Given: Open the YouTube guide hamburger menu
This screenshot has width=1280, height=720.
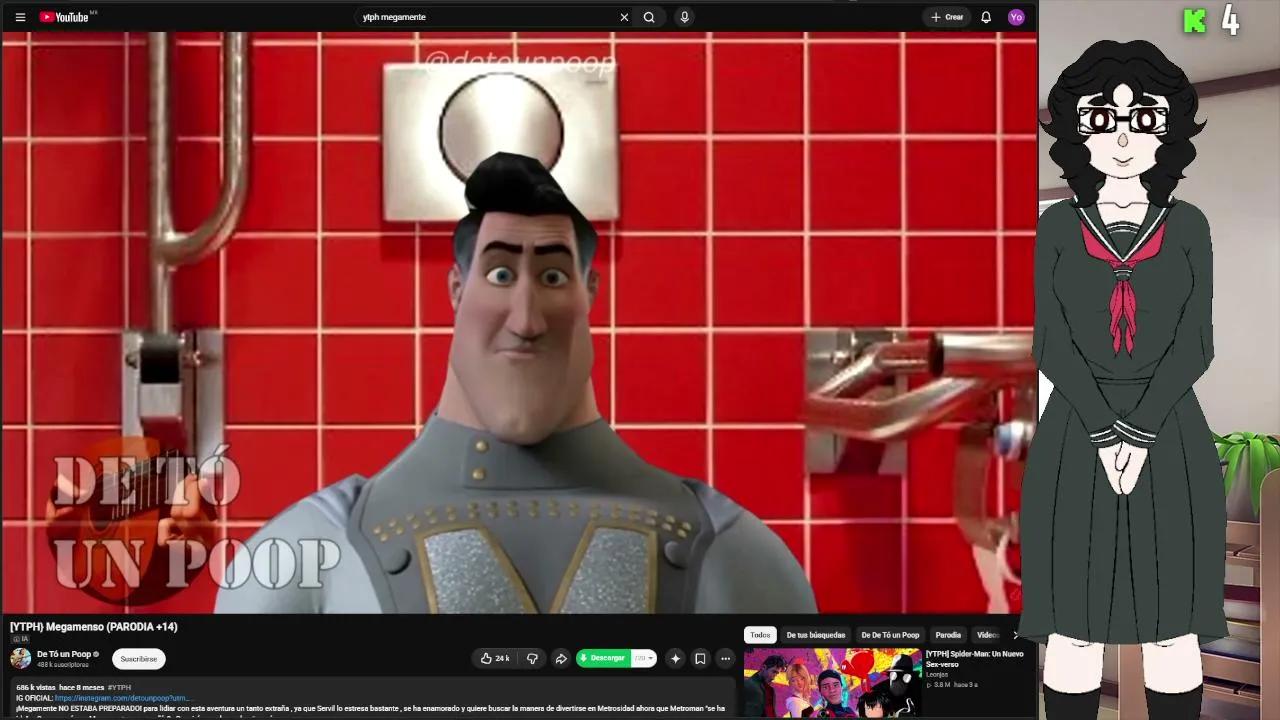Looking at the screenshot, I should (x=20, y=17).
